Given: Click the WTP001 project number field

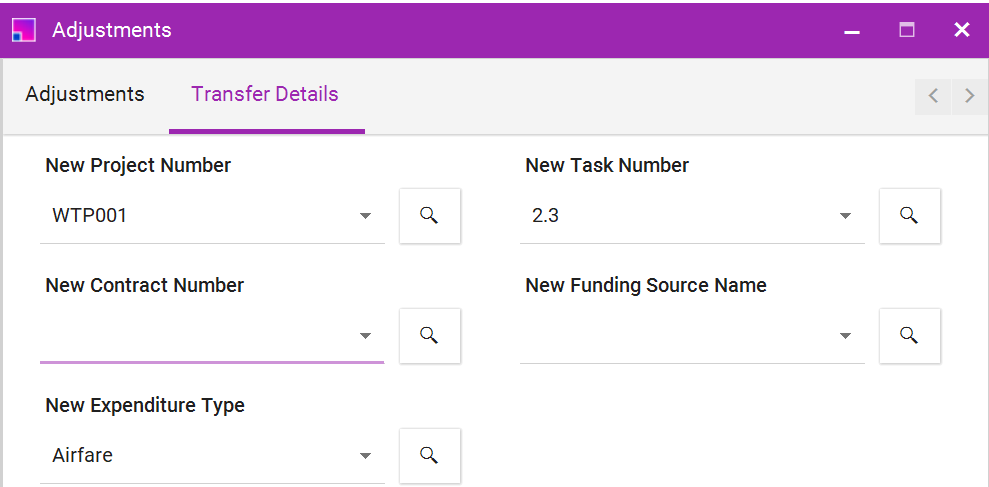Looking at the screenshot, I should pos(213,216).
